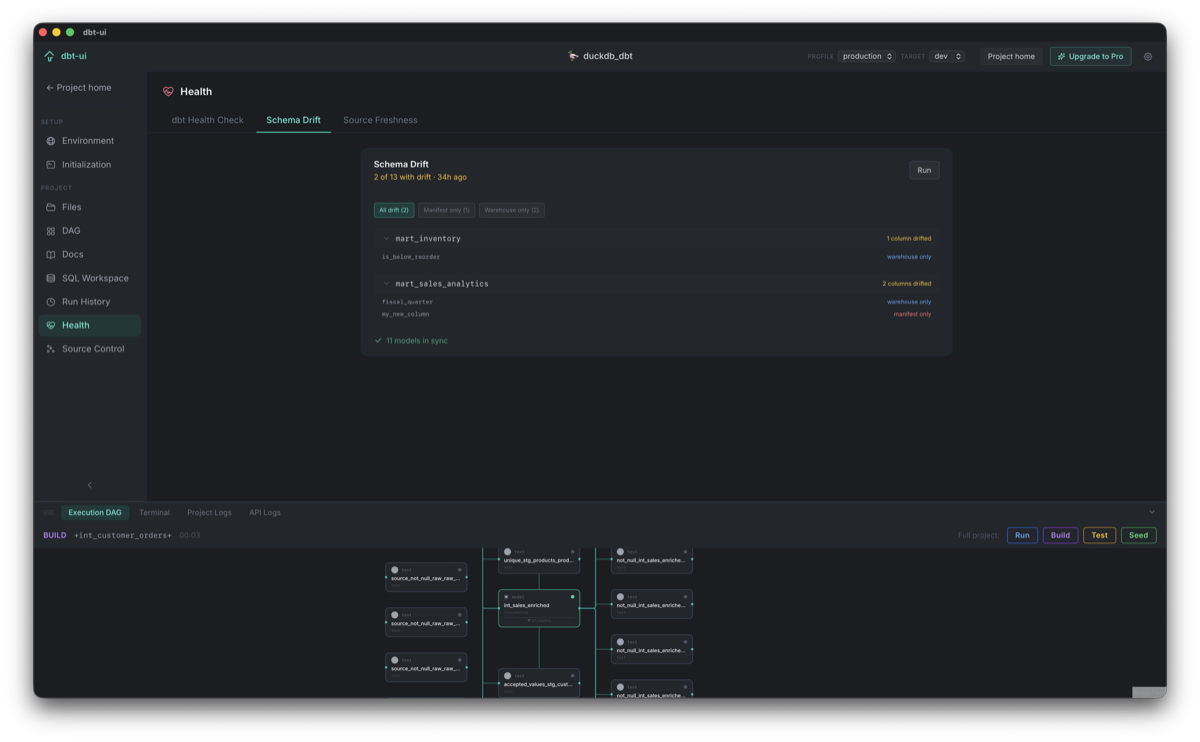Switch to the Schema Drift tab
Image resolution: width=1200 pixels, height=742 pixels.
pyautogui.click(x=293, y=120)
